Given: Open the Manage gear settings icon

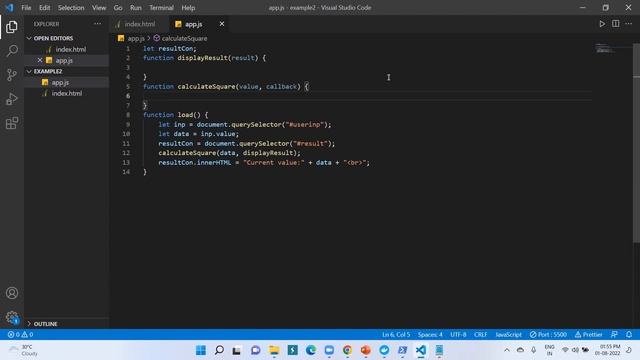Looking at the screenshot, I should pos(12,317).
